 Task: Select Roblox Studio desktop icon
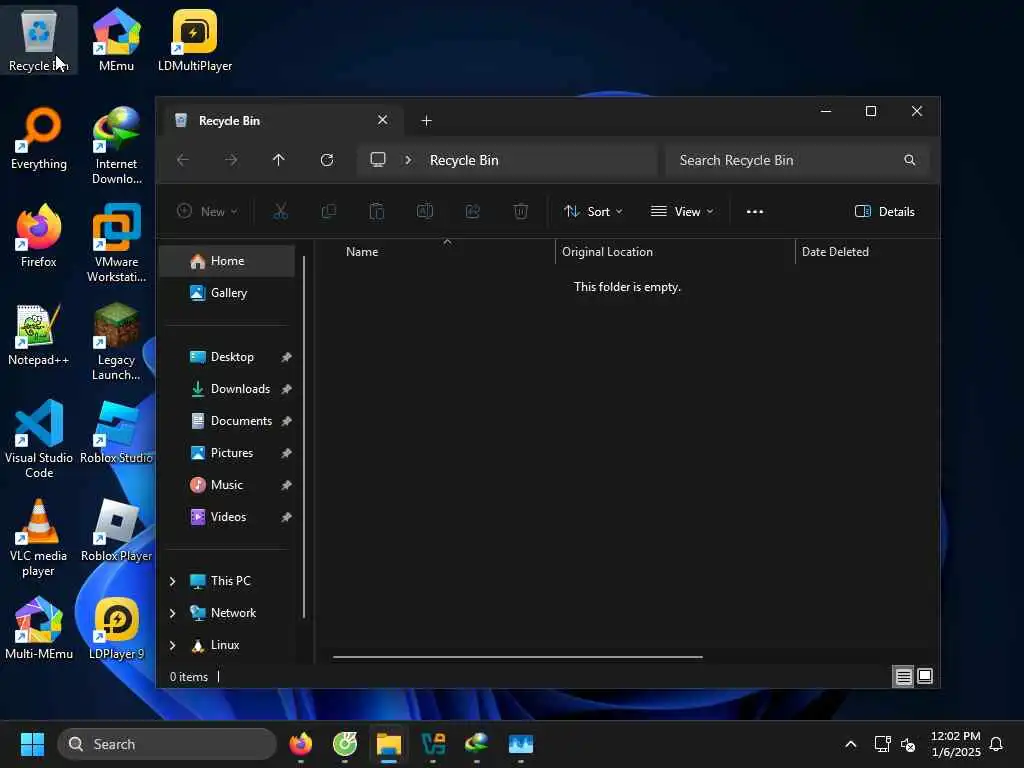pyautogui.click(x=116, y=432)
